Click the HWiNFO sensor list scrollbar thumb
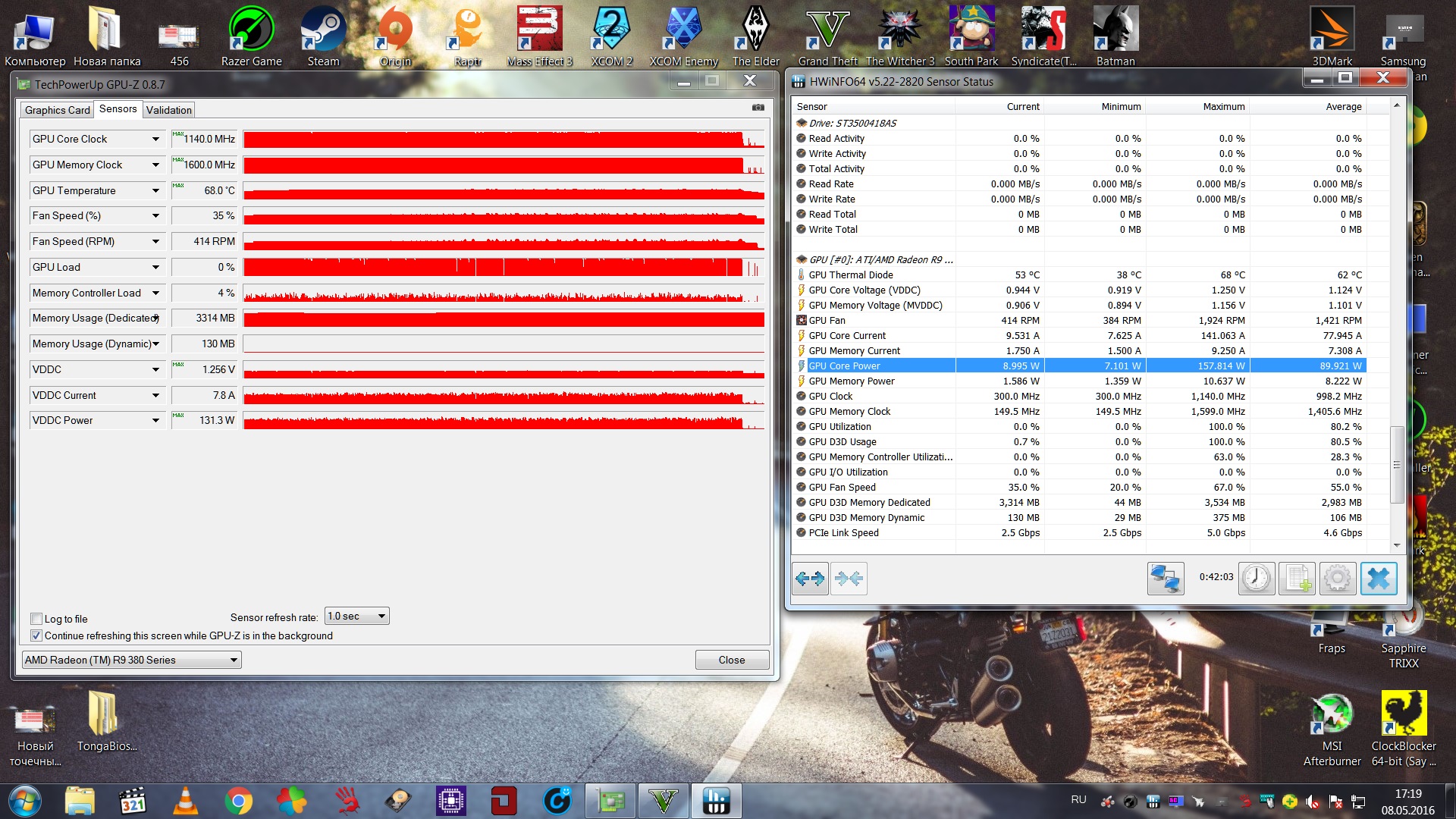Image resolution: width=1456 pixels, height=819 pixels. point(1396,464)
